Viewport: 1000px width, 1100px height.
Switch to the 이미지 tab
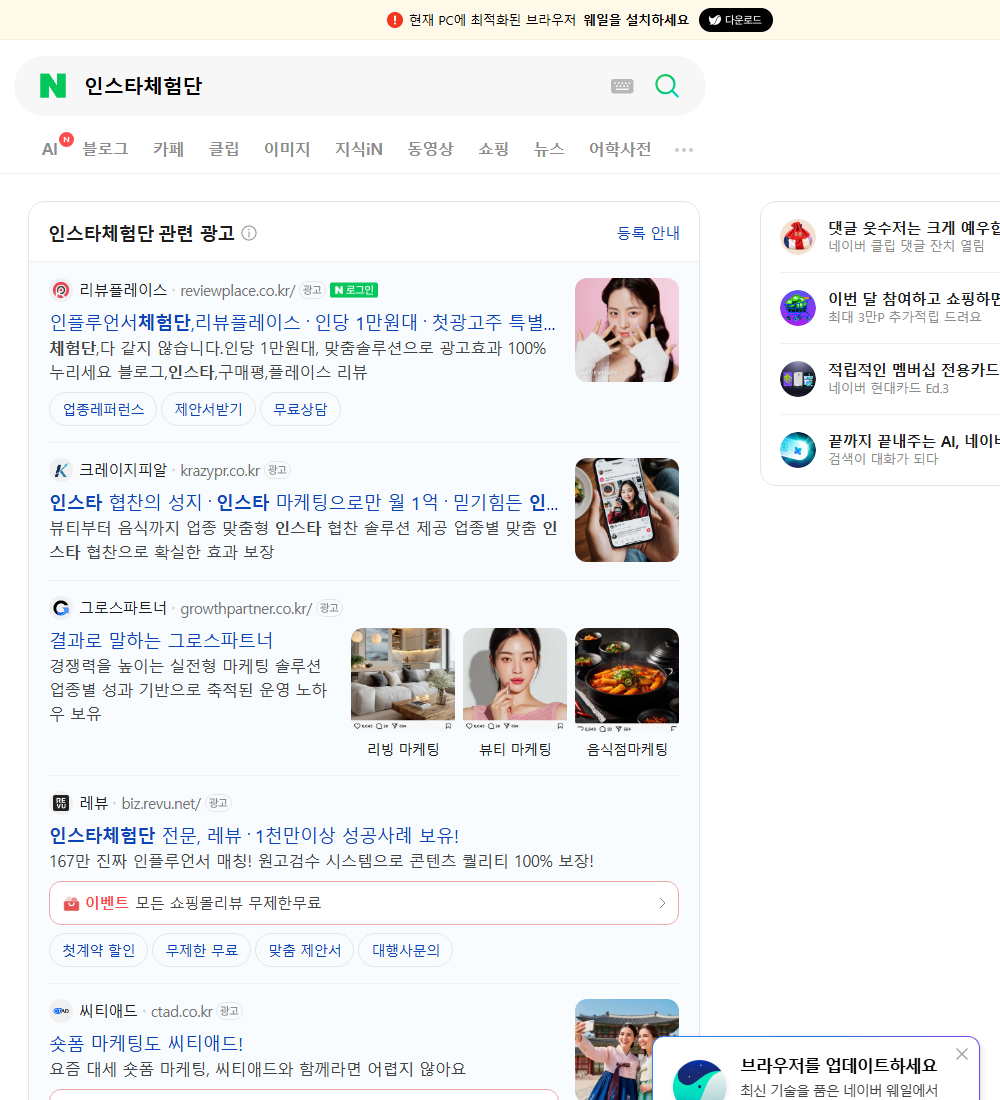point(287,149)
